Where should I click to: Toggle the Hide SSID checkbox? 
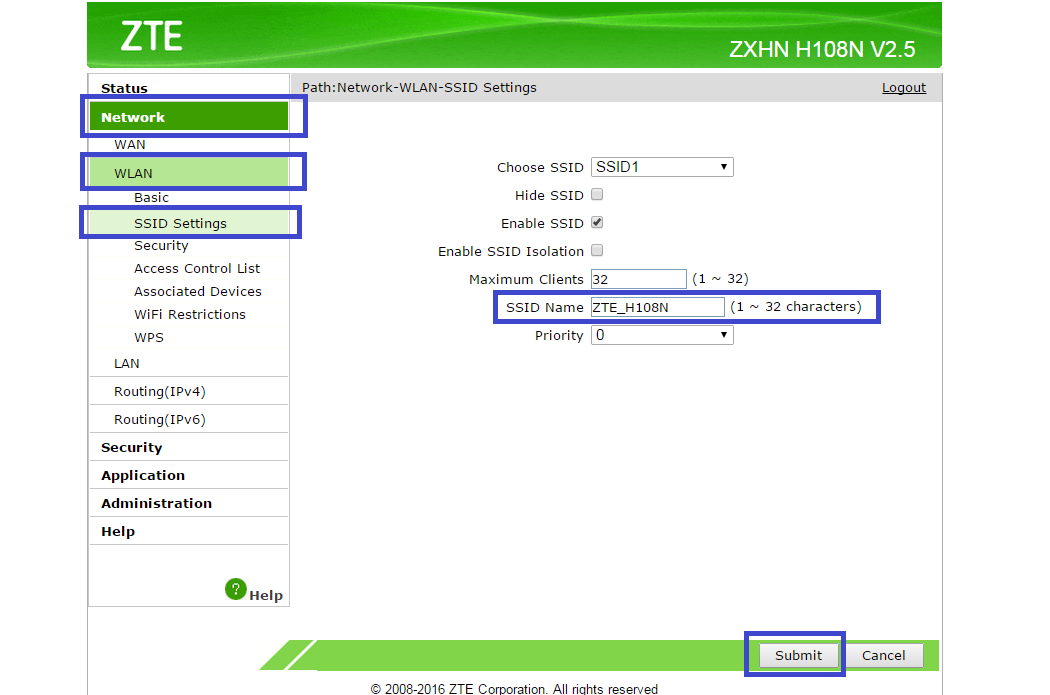[597, 195]
